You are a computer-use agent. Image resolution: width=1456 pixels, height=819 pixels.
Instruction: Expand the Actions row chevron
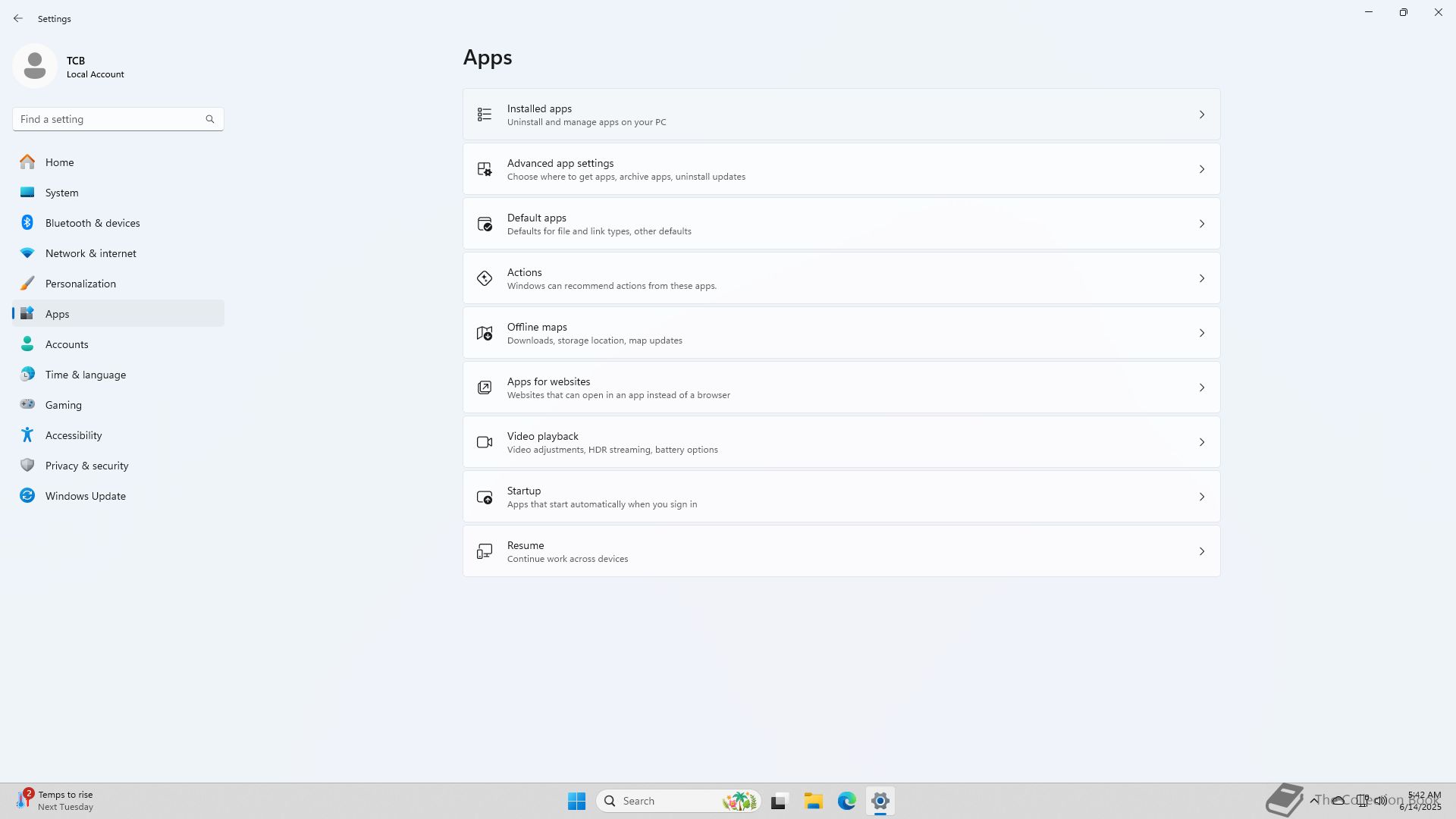1201,278
